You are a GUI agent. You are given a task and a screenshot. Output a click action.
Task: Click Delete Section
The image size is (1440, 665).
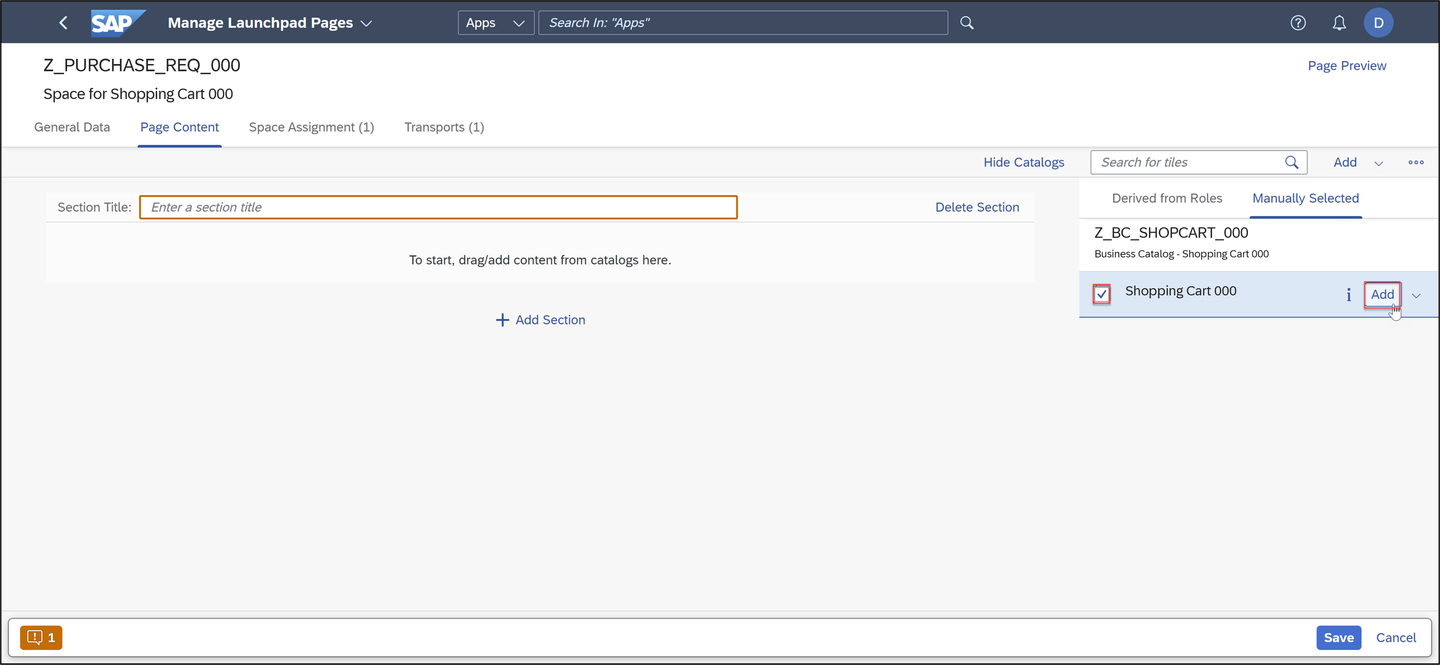[x=977, y=207]
